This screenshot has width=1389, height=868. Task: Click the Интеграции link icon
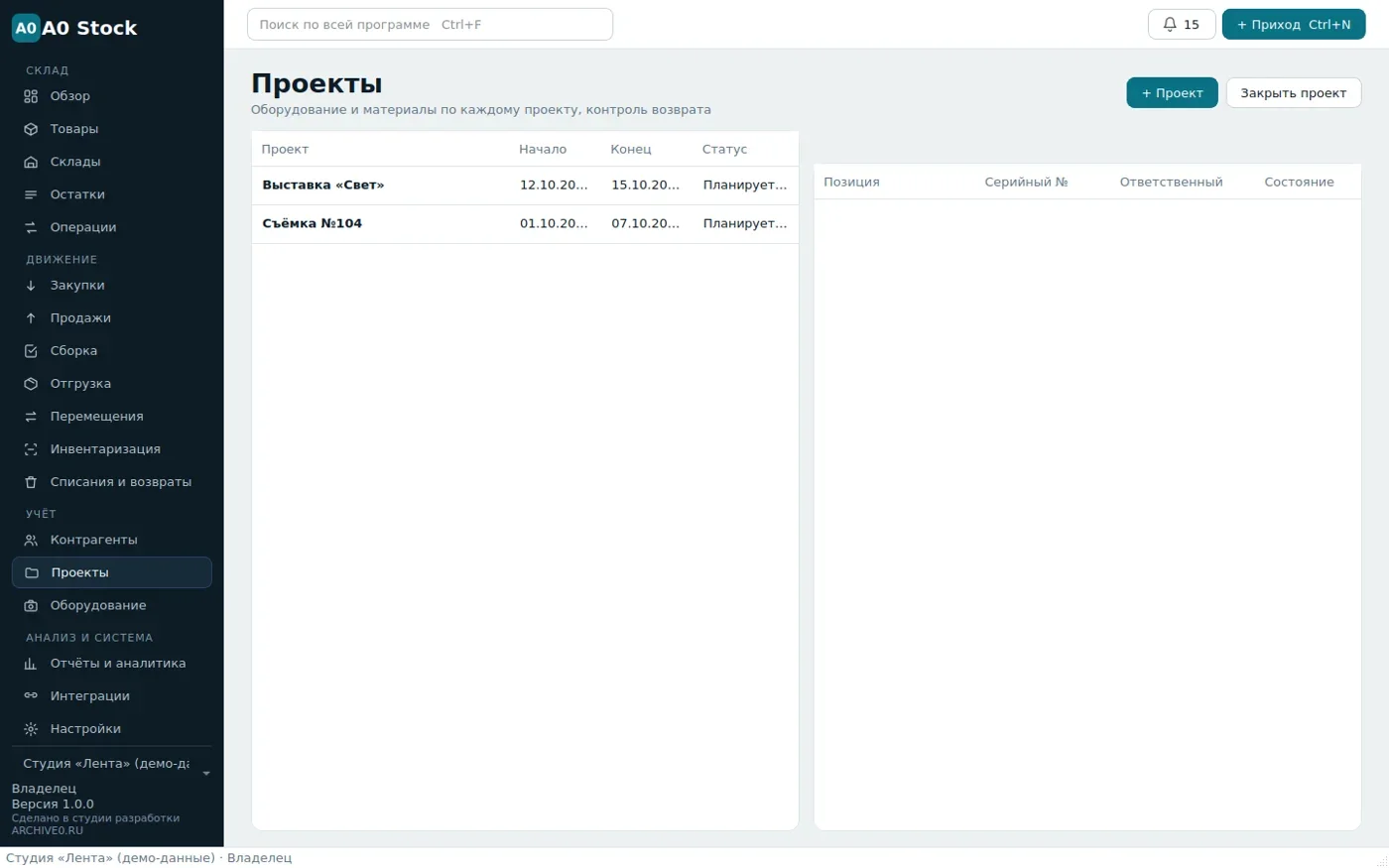tap(31, 696)
